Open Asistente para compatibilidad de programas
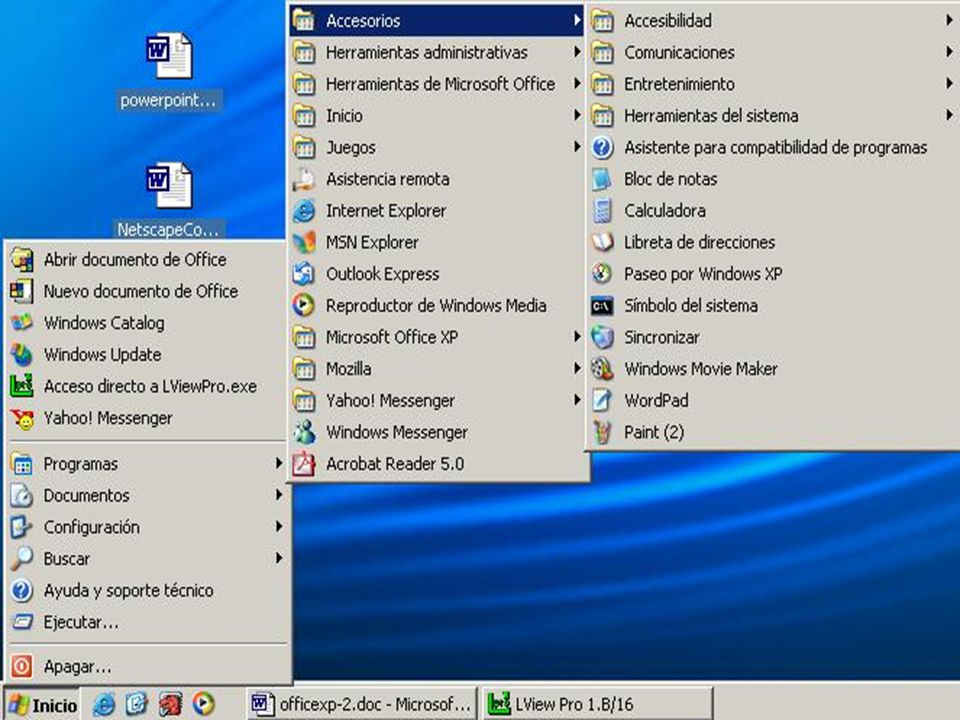The height and width of the screenshot is (720, 960). (773, 148)
